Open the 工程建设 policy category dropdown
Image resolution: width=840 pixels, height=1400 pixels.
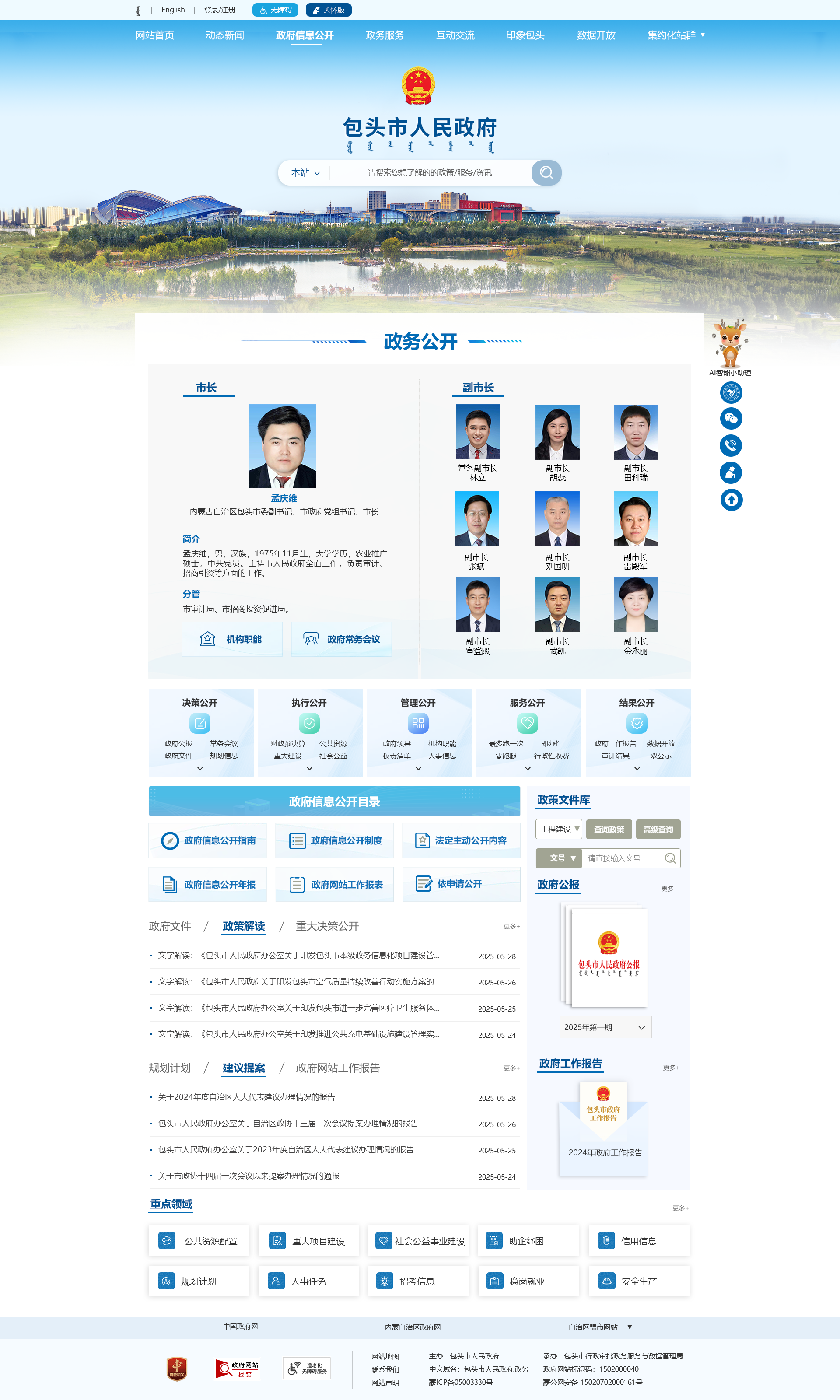559,829
